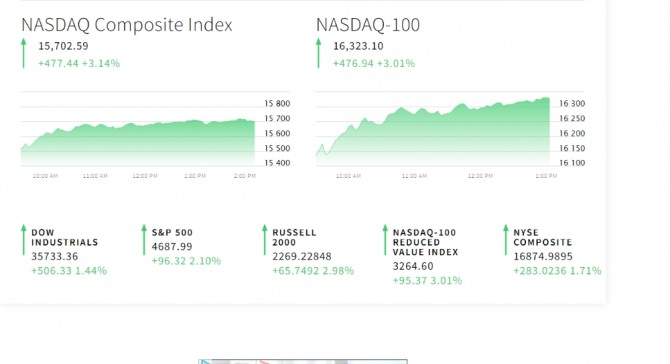Open the S&P 500 index label
Viewport: 670px width, 364px height.
pyautogui.click(x=172, y=232)
